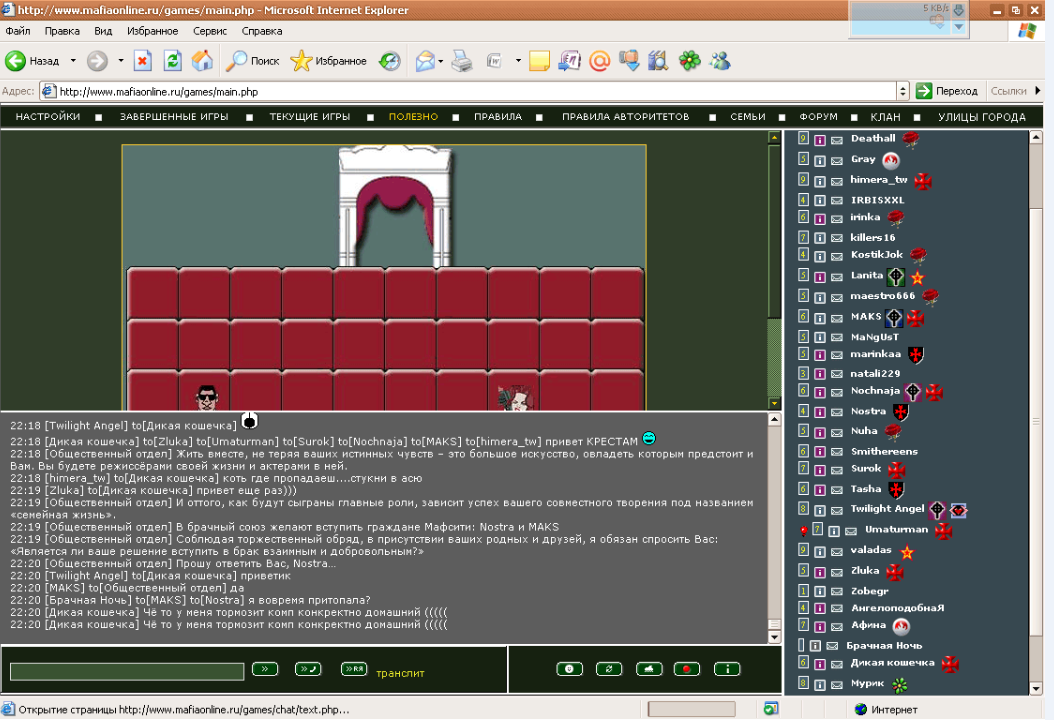The height and width of the screenshot is (720, 1054).
Task: Toggle the транслит transliteration option
Action: tap(400, 673)
